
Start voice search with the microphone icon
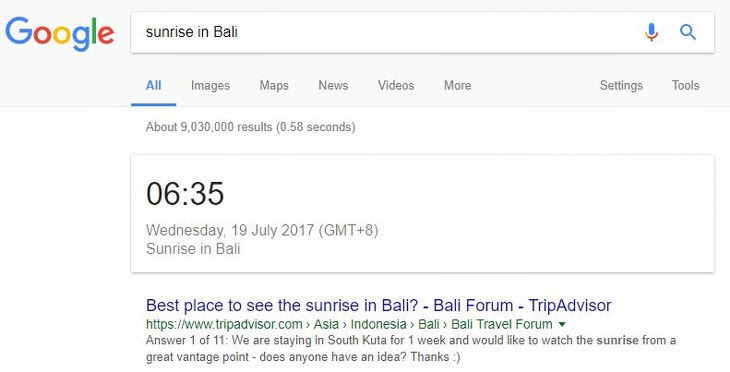point(651,32)
